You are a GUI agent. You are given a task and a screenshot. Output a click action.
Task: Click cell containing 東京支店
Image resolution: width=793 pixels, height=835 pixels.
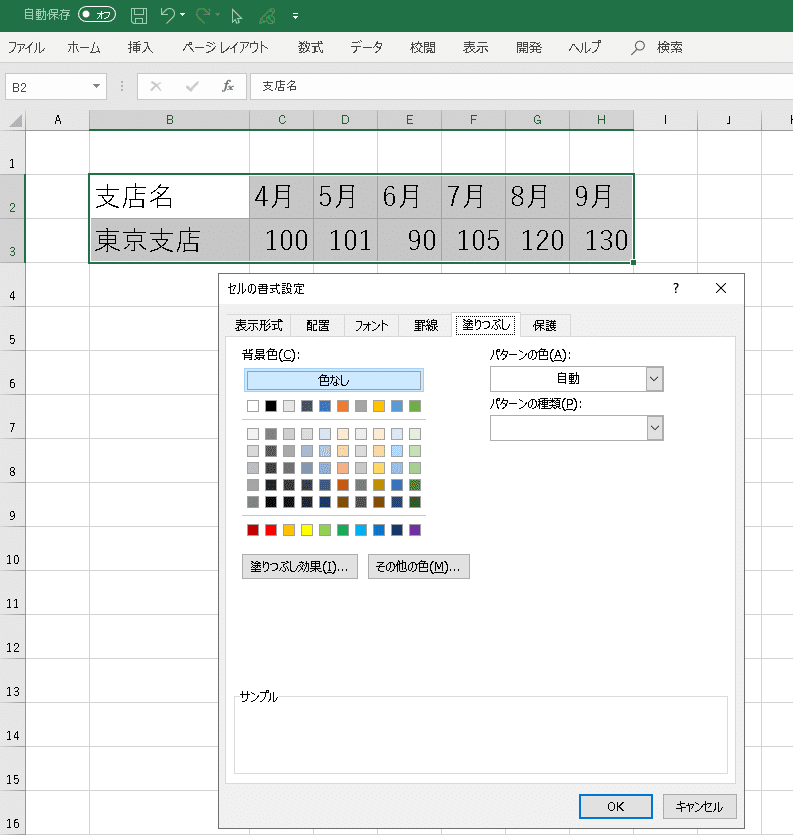click(169, 240)
